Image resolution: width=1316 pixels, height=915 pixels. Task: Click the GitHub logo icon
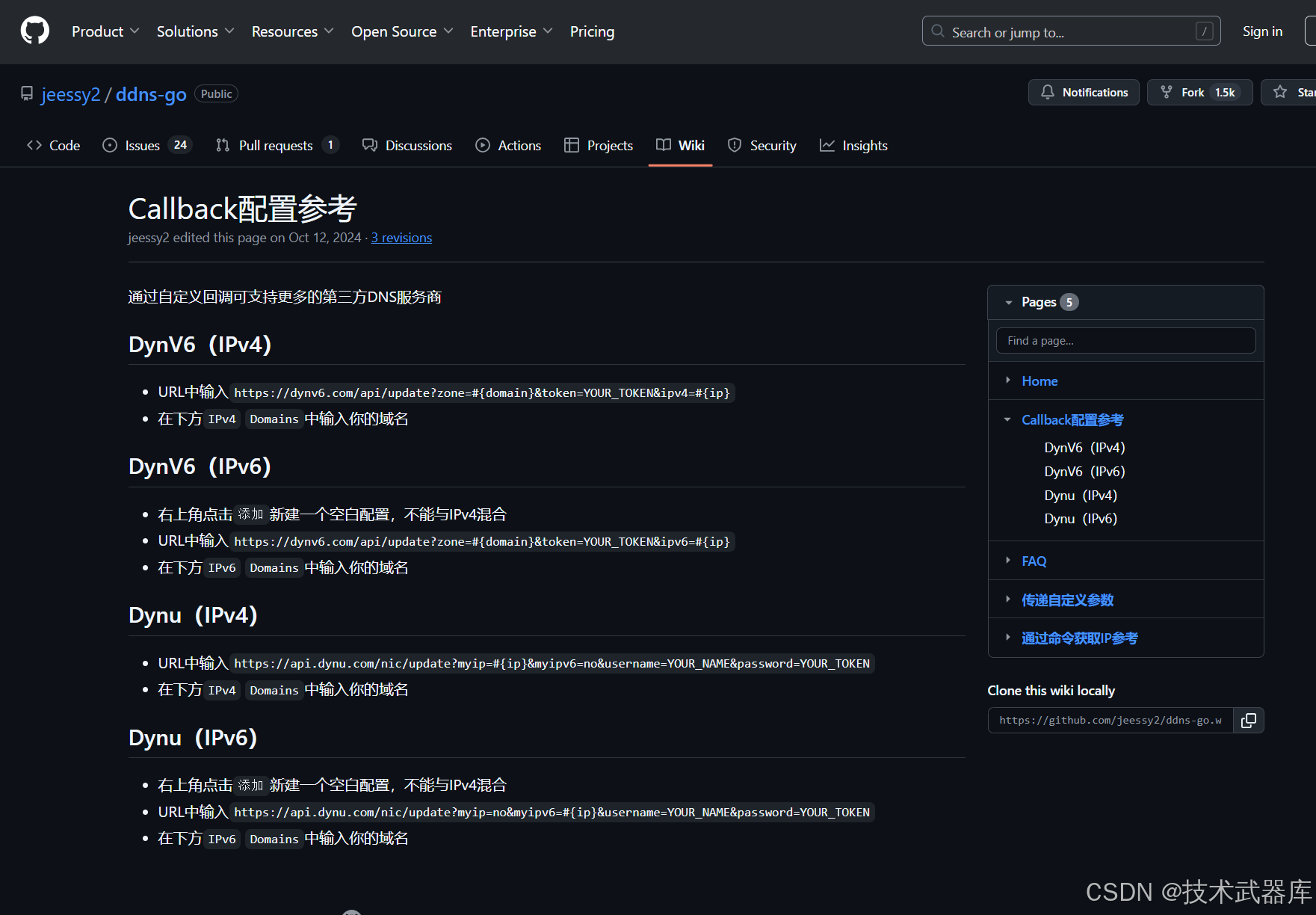tap(34, 31)
